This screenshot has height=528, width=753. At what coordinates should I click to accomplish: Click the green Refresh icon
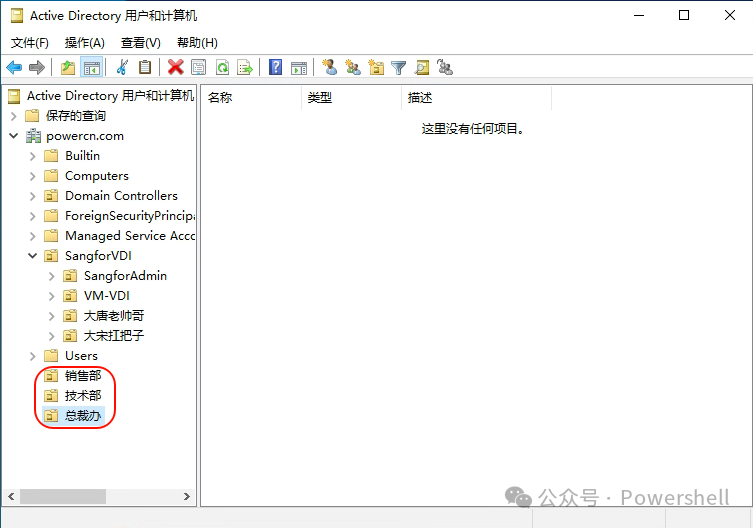[x=222, y=67]
